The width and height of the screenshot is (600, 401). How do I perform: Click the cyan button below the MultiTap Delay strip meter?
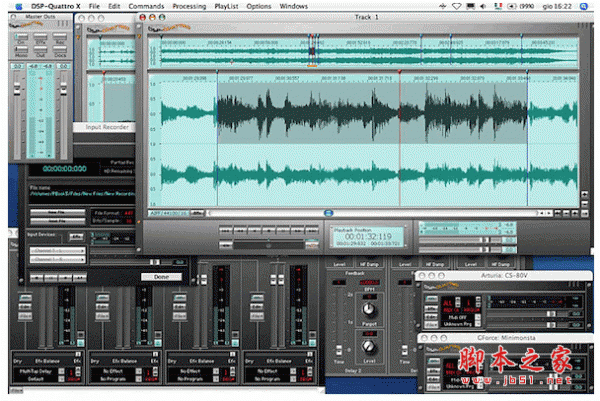81,343
